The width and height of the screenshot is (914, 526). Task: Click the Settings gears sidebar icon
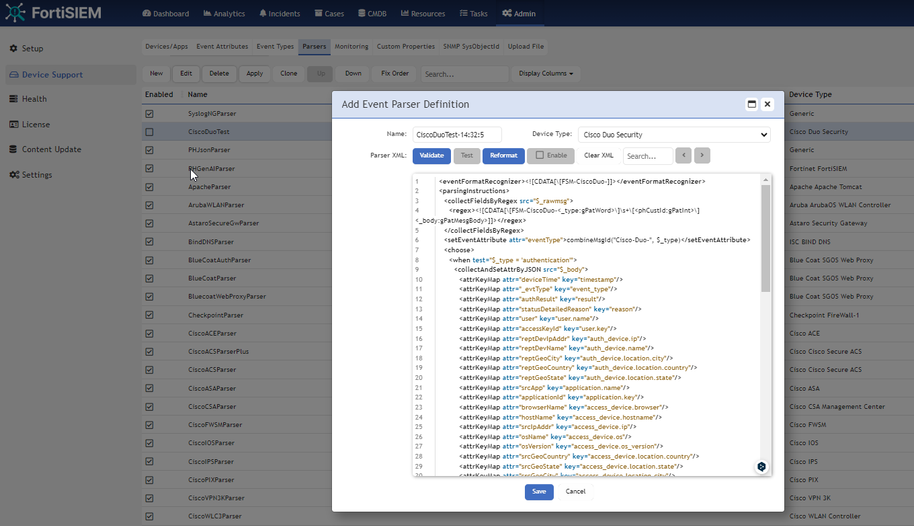tap(14, 175)
